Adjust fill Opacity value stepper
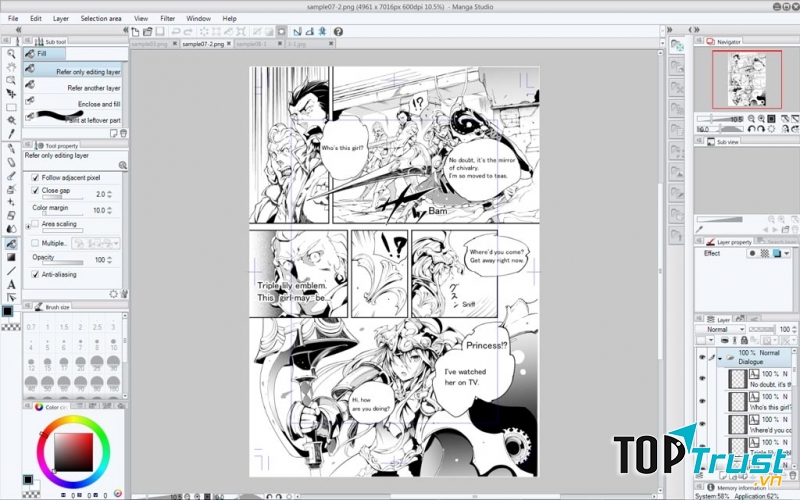The width and height of the screenshot is (800, 500). [109, 260]
